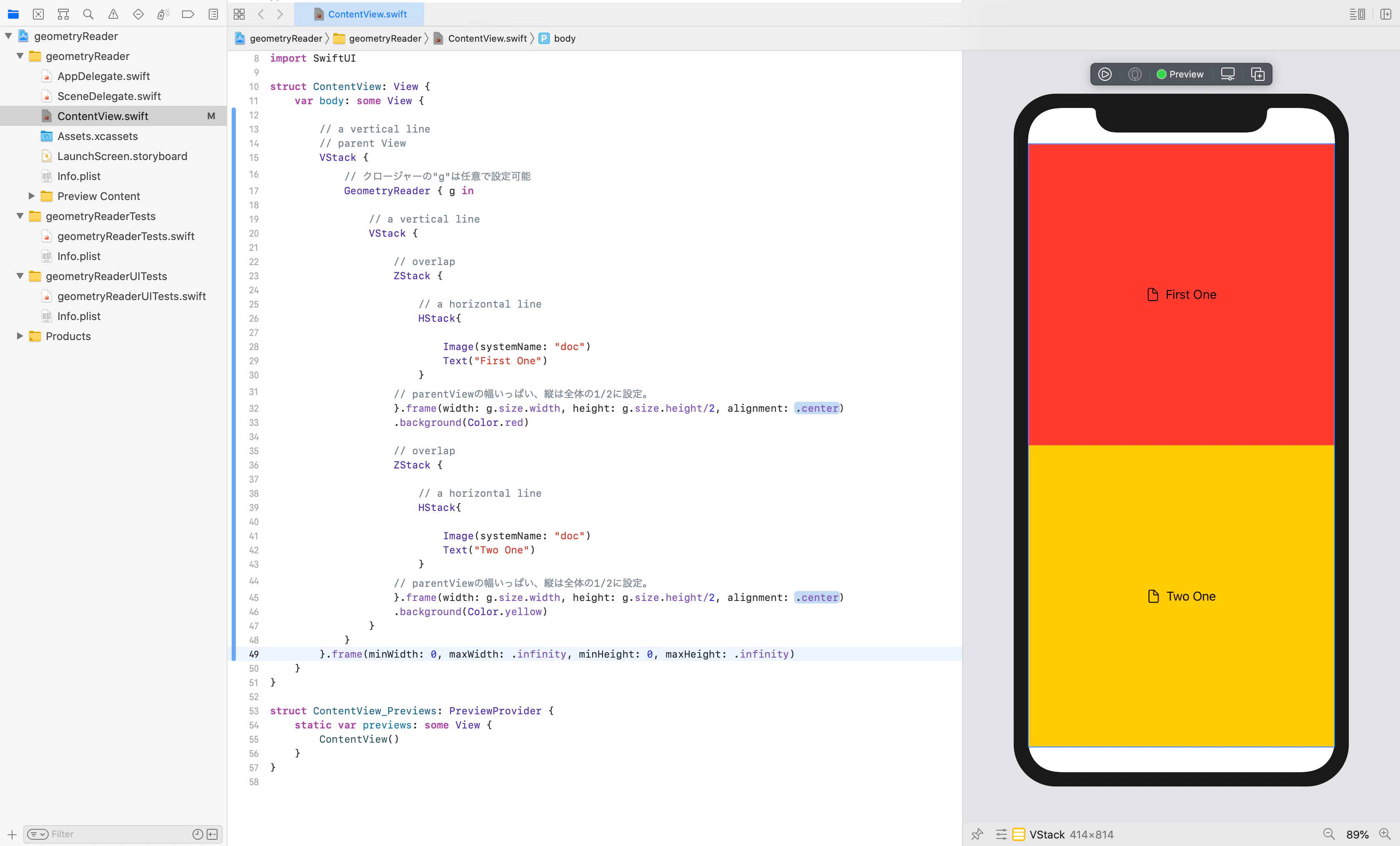Select the red First One preview area
This screenshot has height=846, width=1400.
coord(1181,294)
